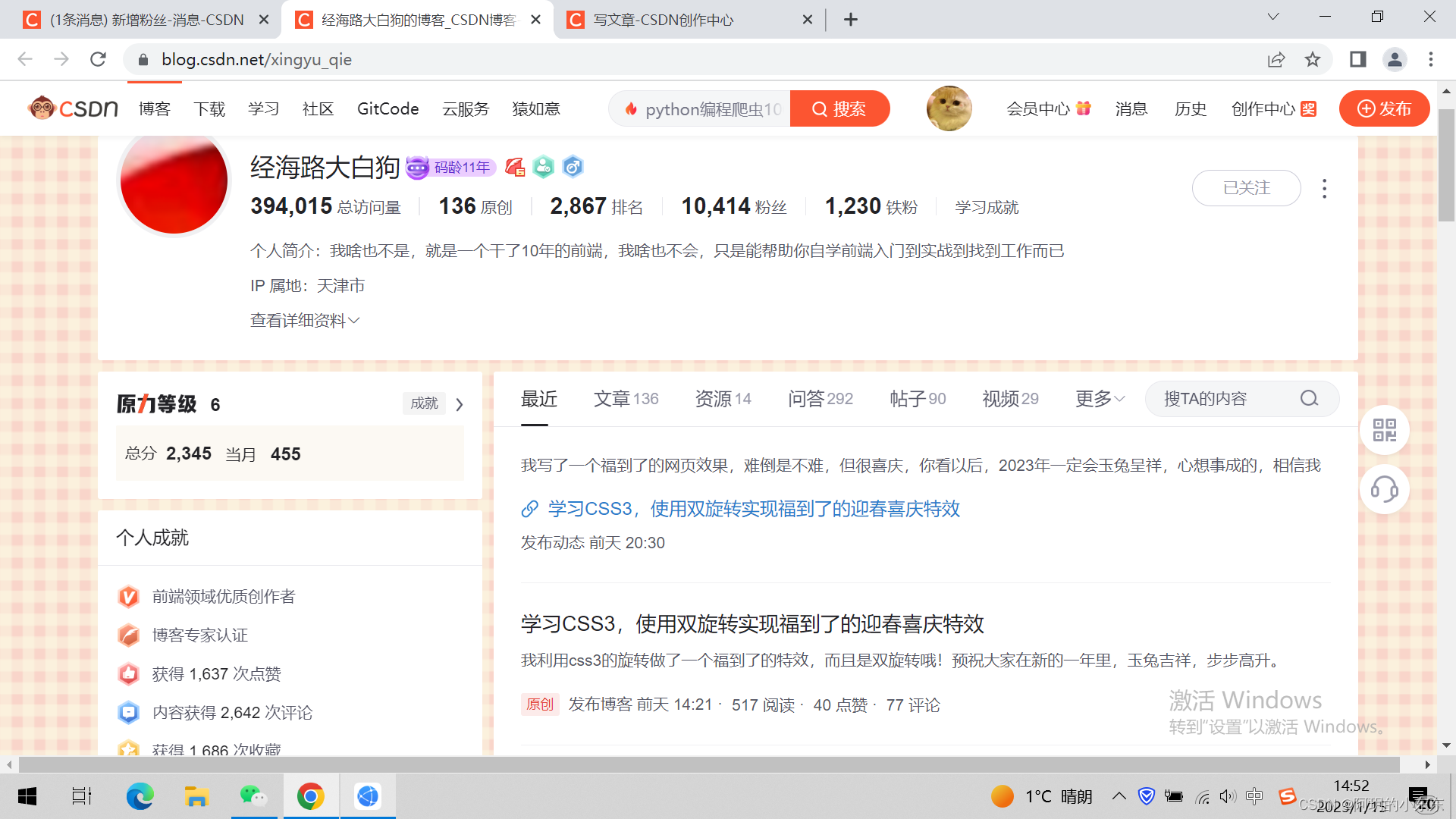
Task: Open the QR code panel on the right
Action: click(1385, 430)
